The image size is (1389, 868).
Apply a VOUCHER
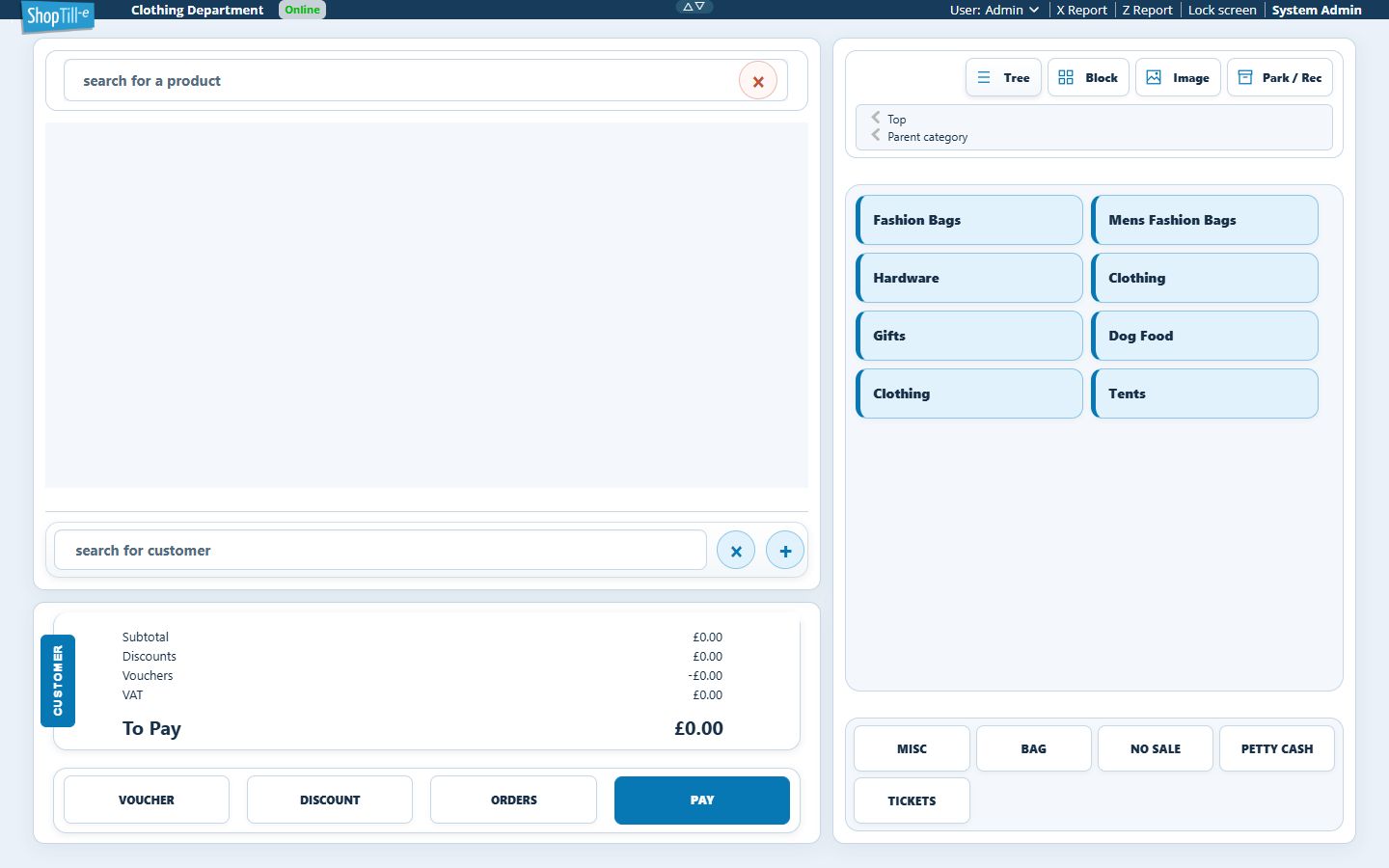pyautogui.click(x=147, y=800)
